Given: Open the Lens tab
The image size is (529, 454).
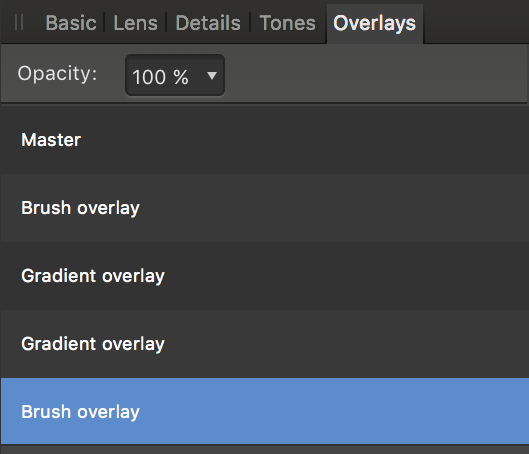Looking at the screenshot, I should [x=135, y=23].
